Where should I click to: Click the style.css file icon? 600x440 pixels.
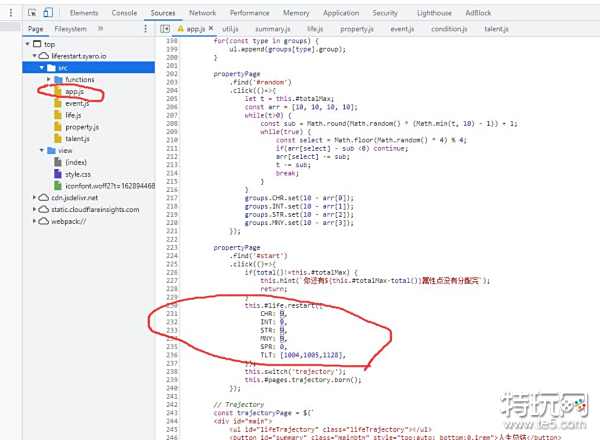click(58, 174)
